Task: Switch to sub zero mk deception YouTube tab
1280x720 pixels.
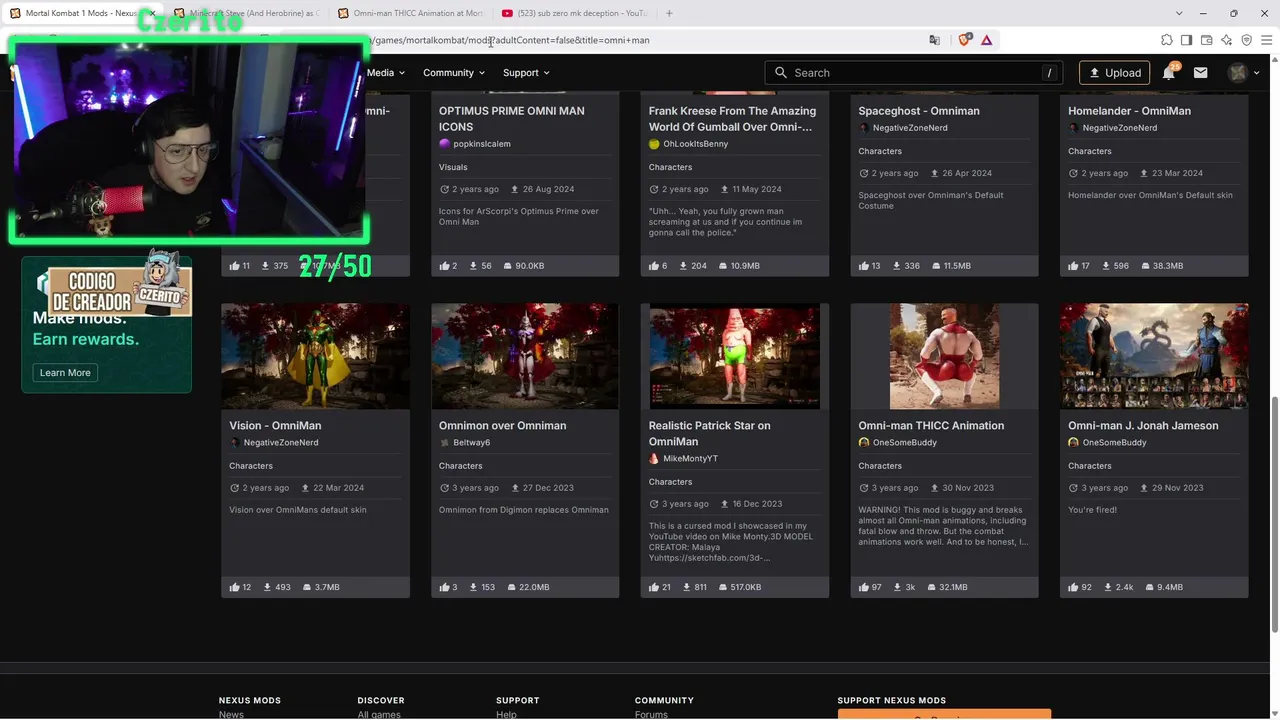Action: click(574, 13)
